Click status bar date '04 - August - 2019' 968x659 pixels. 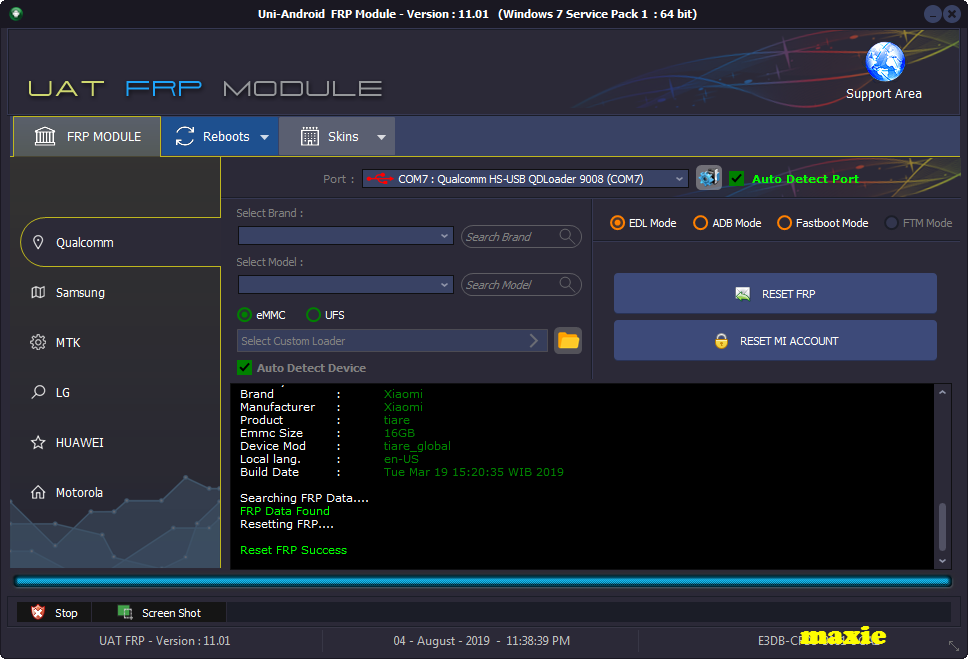click(x=441, y=640)
